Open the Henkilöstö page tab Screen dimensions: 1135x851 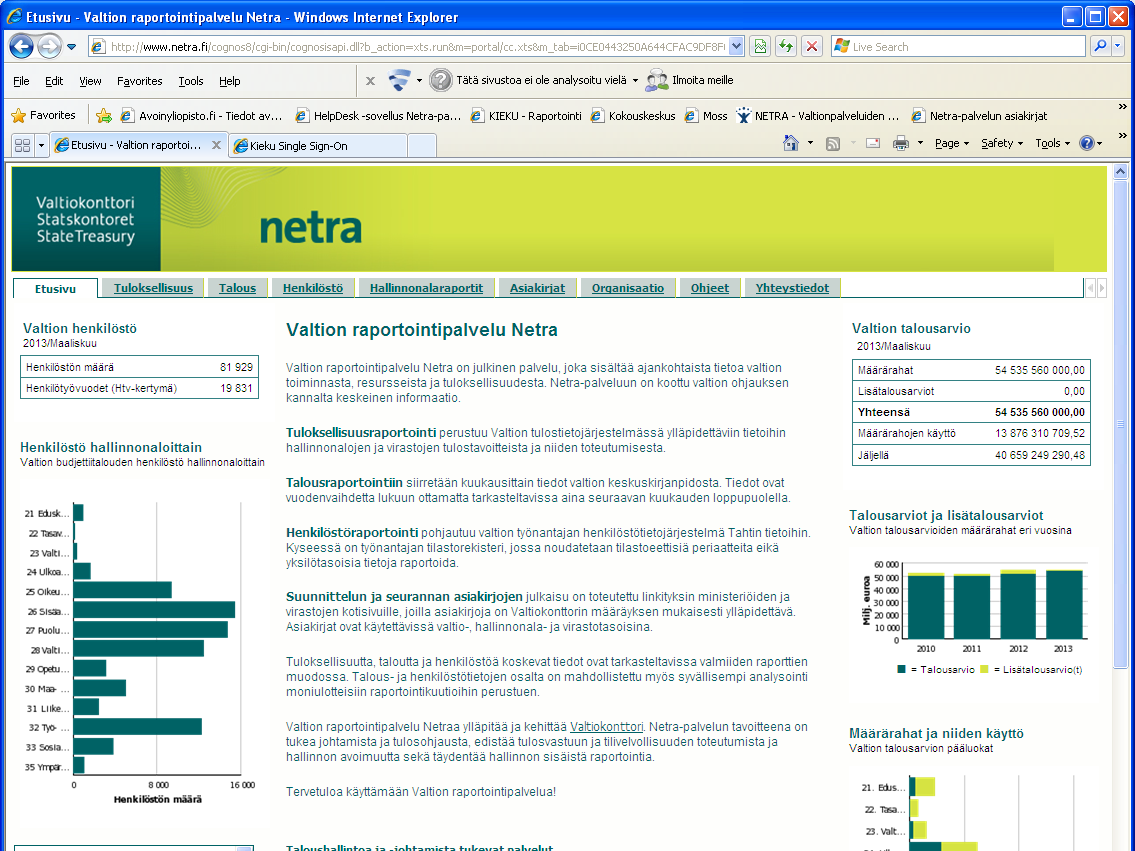point(313,288)
